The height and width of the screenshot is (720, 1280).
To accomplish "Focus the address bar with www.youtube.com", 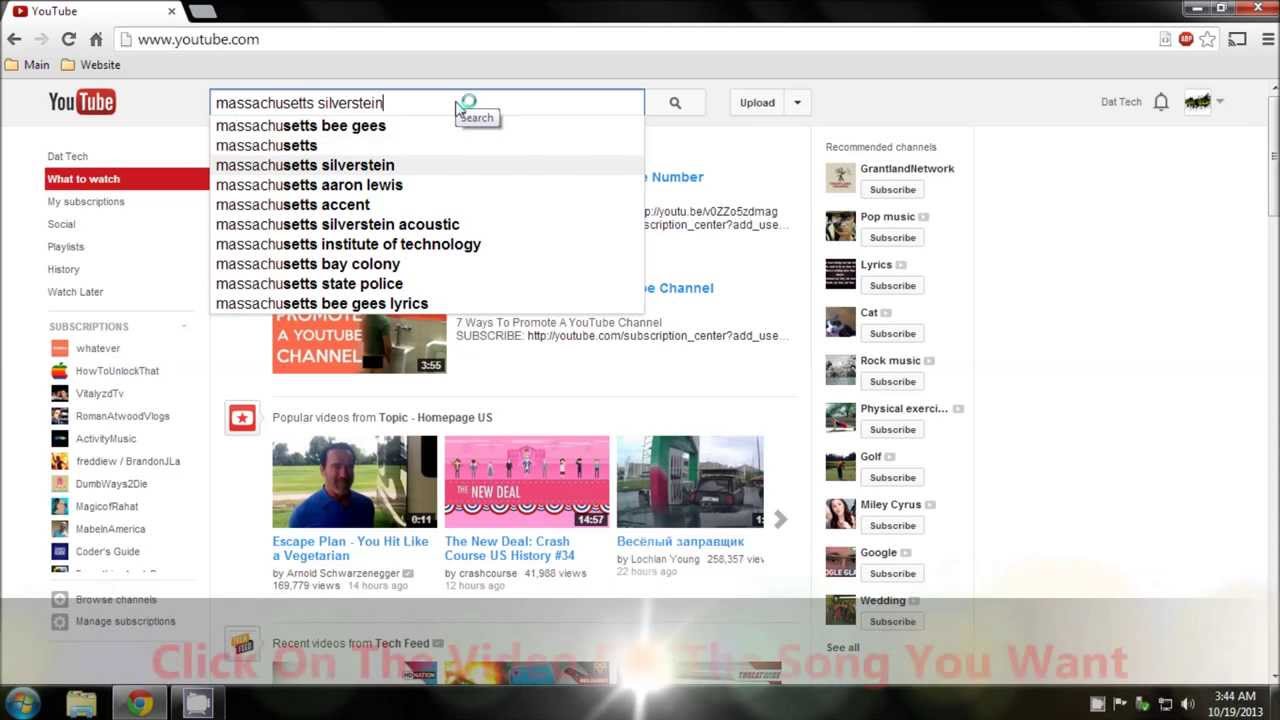I will pos(640,39).
